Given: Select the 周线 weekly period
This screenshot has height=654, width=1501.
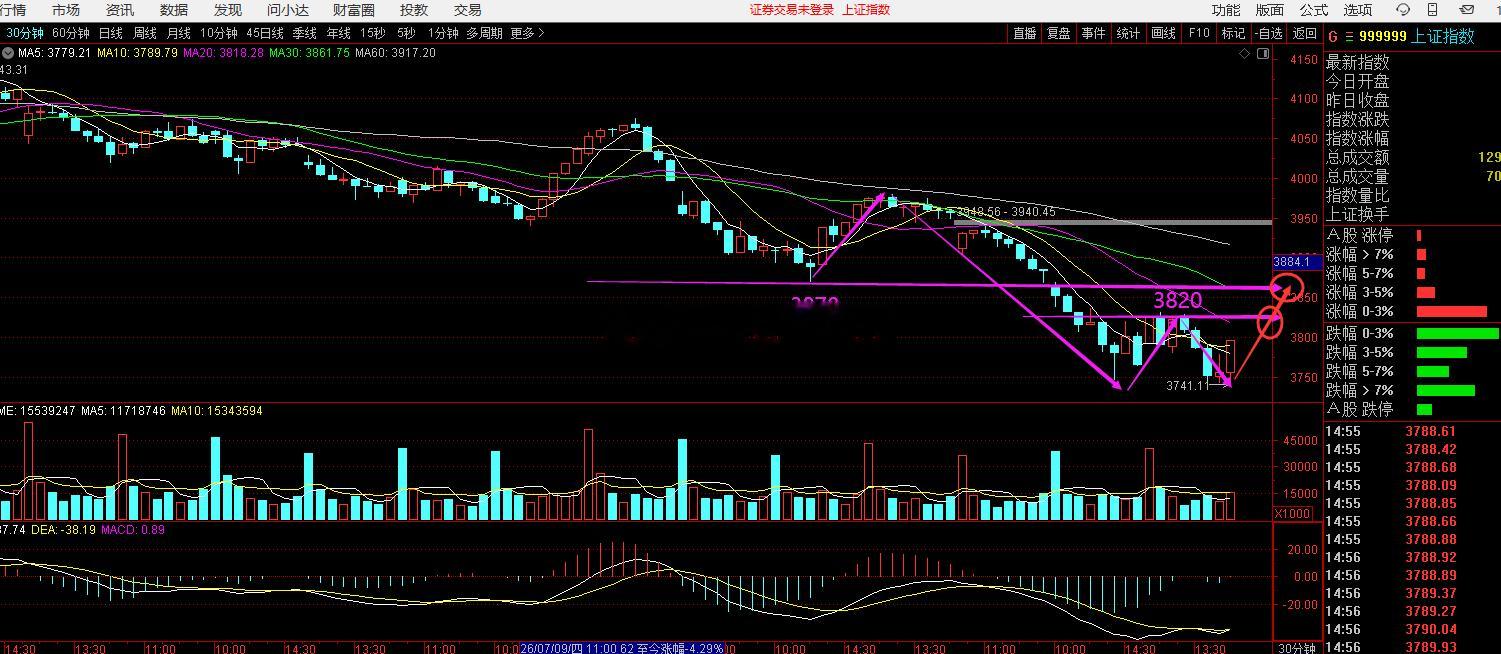Looking at the screenshot, I should (x=144, y=33).
